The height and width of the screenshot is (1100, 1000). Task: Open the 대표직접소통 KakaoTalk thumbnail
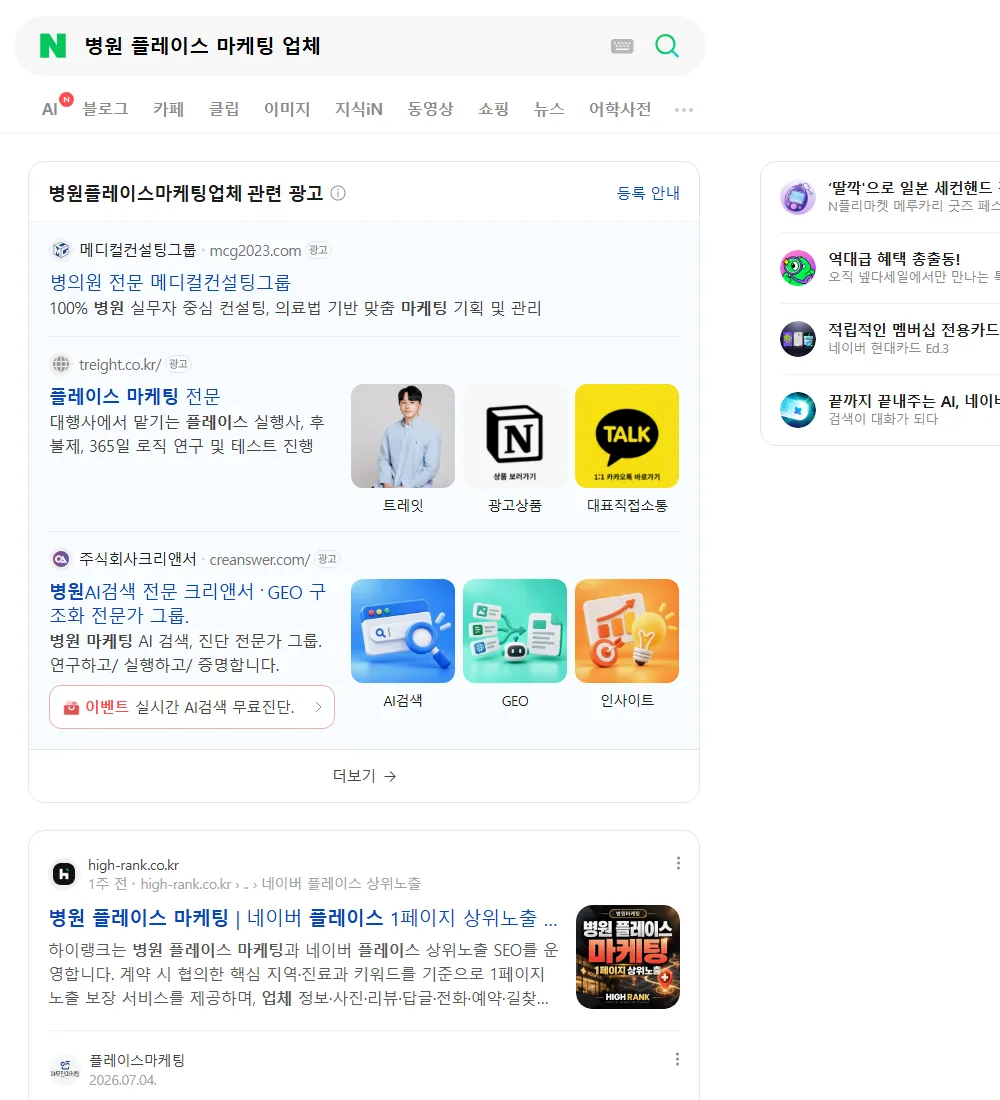[x=627, y=436]
